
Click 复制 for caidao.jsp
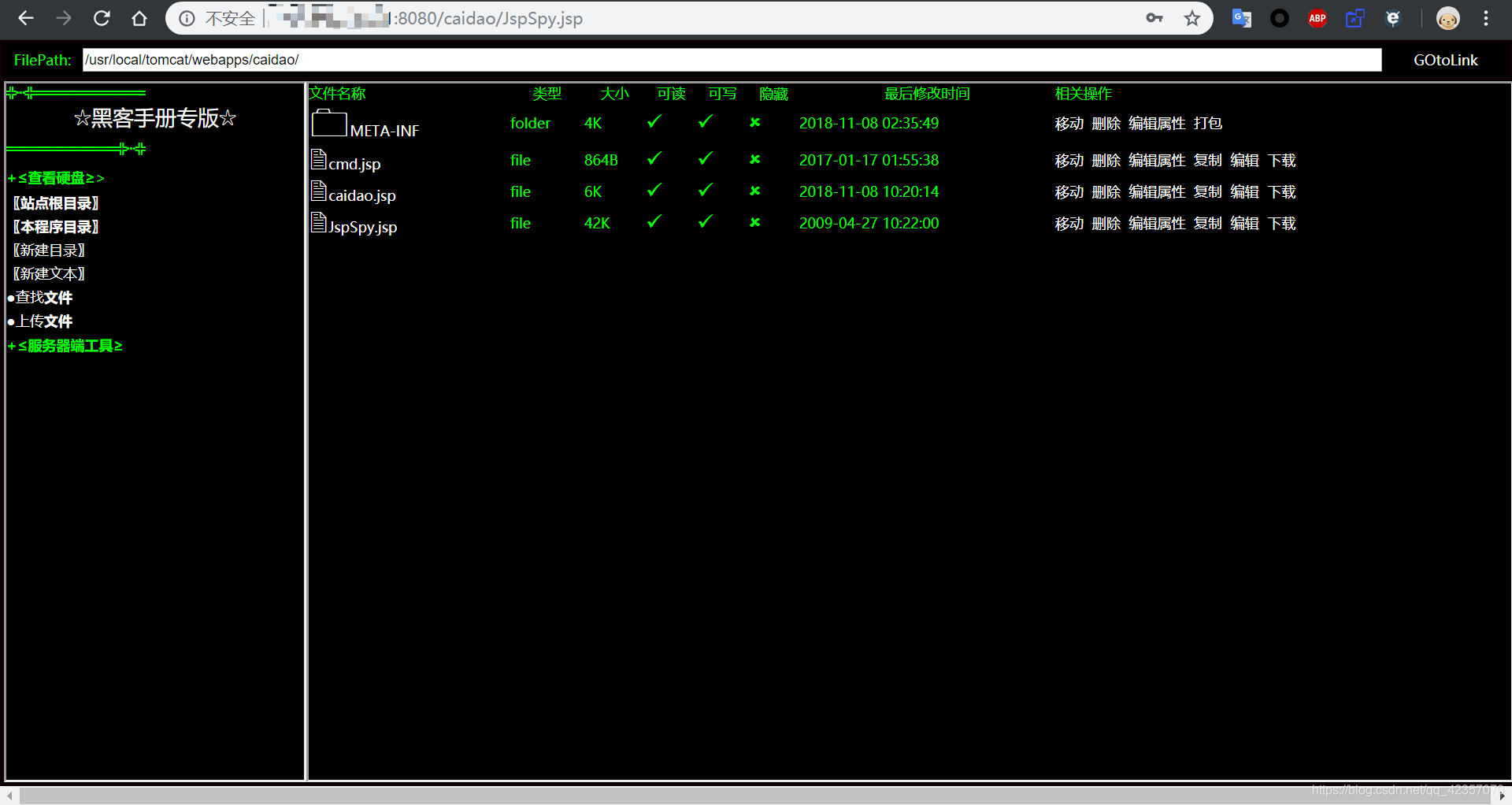[x=1208, y=192]
